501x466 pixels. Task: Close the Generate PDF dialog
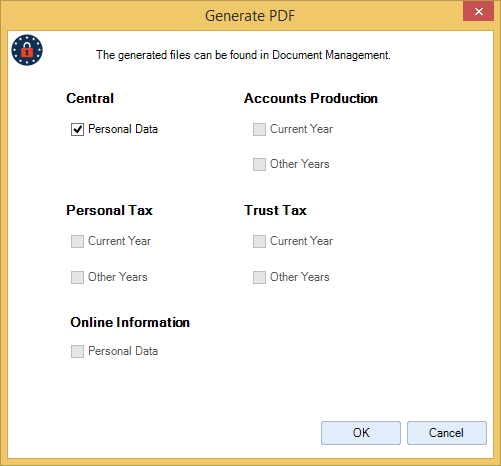point(478,12)
